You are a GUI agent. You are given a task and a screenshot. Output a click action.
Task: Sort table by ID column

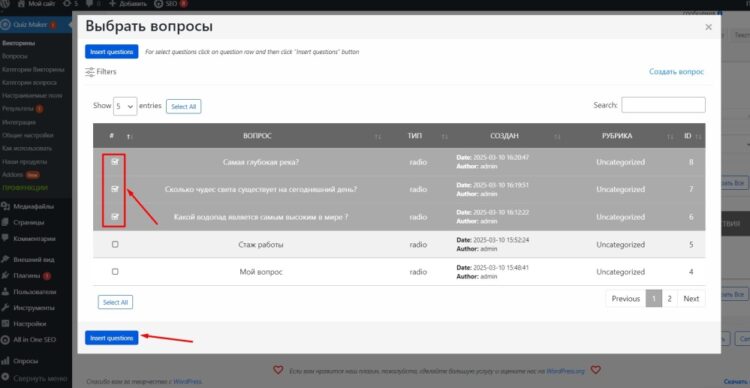(x=691, y=136)
